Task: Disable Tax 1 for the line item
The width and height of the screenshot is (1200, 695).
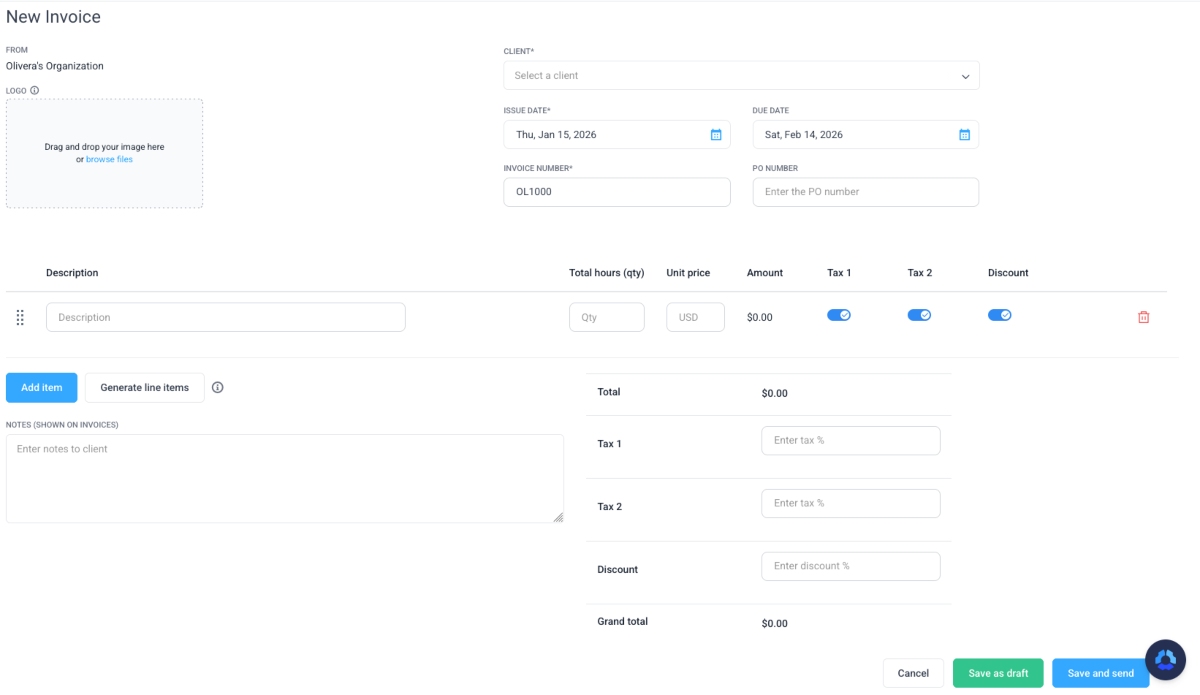Action: (838, 313)
